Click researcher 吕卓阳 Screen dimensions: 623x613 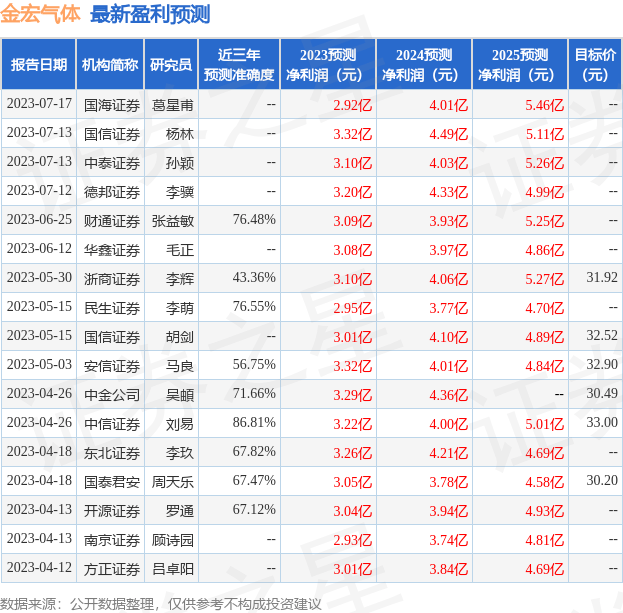point(173,569)
